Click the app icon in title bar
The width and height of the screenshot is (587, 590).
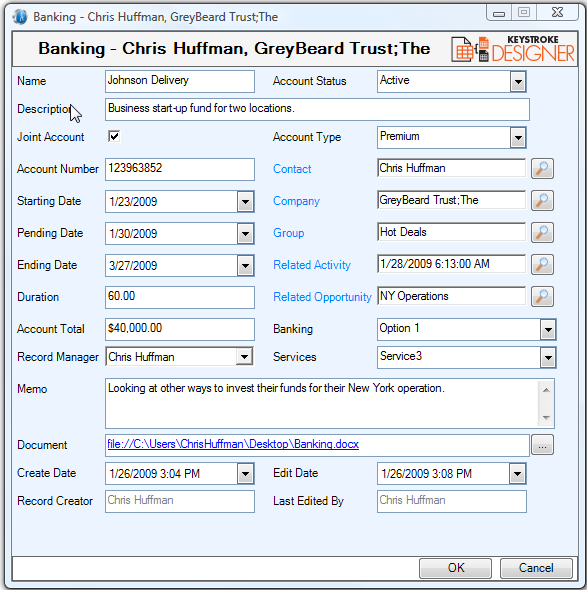(20, 17)
